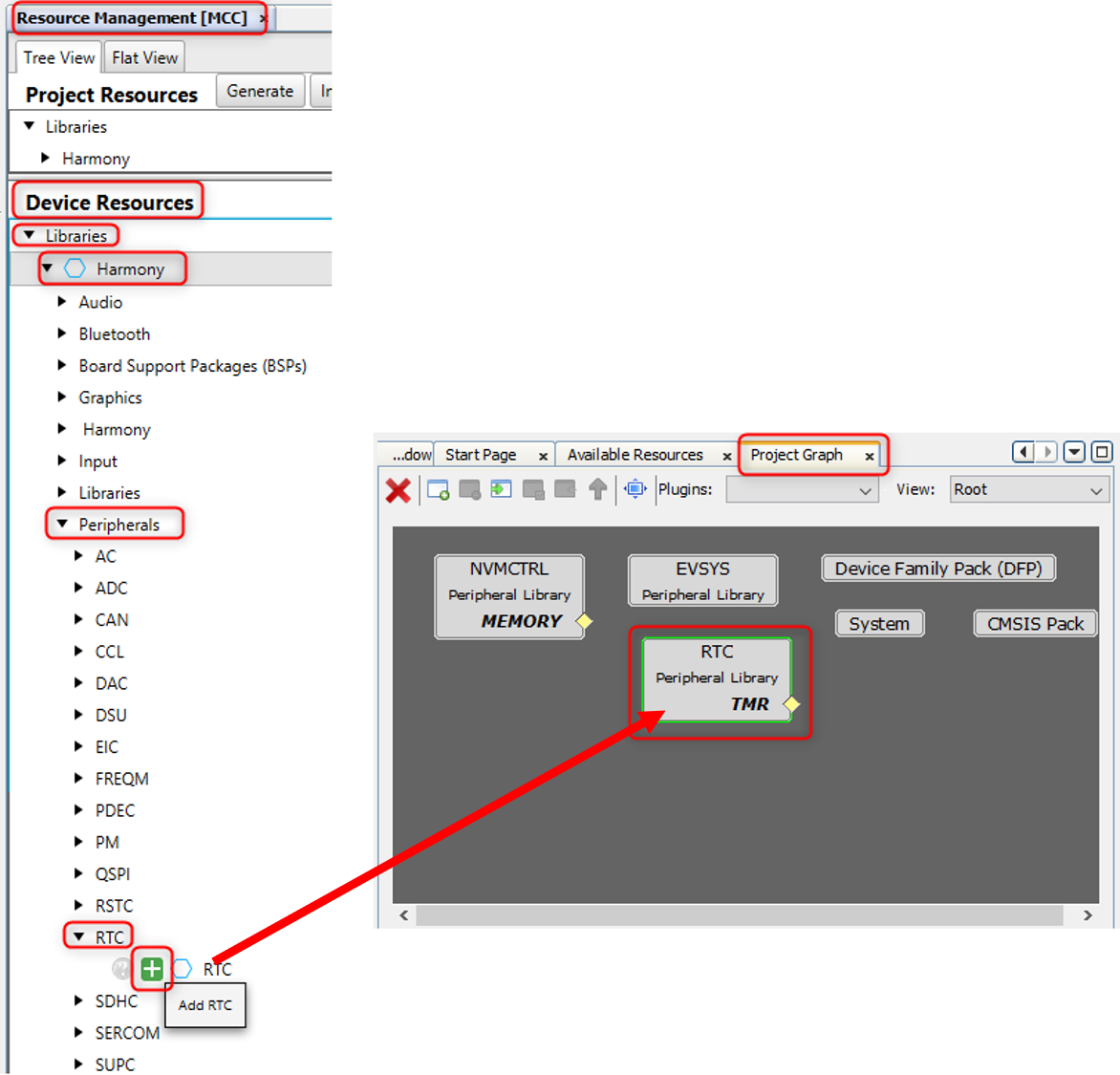Image resolution: width=1120 pixels, height=1075 pixels.
Task: Select the Device Family Pack (DFP) block
Action: tap(937, 569)
